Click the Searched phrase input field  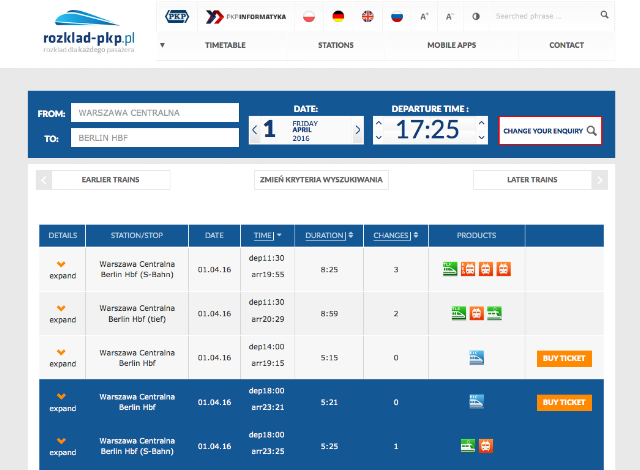(x=544, y=16)
